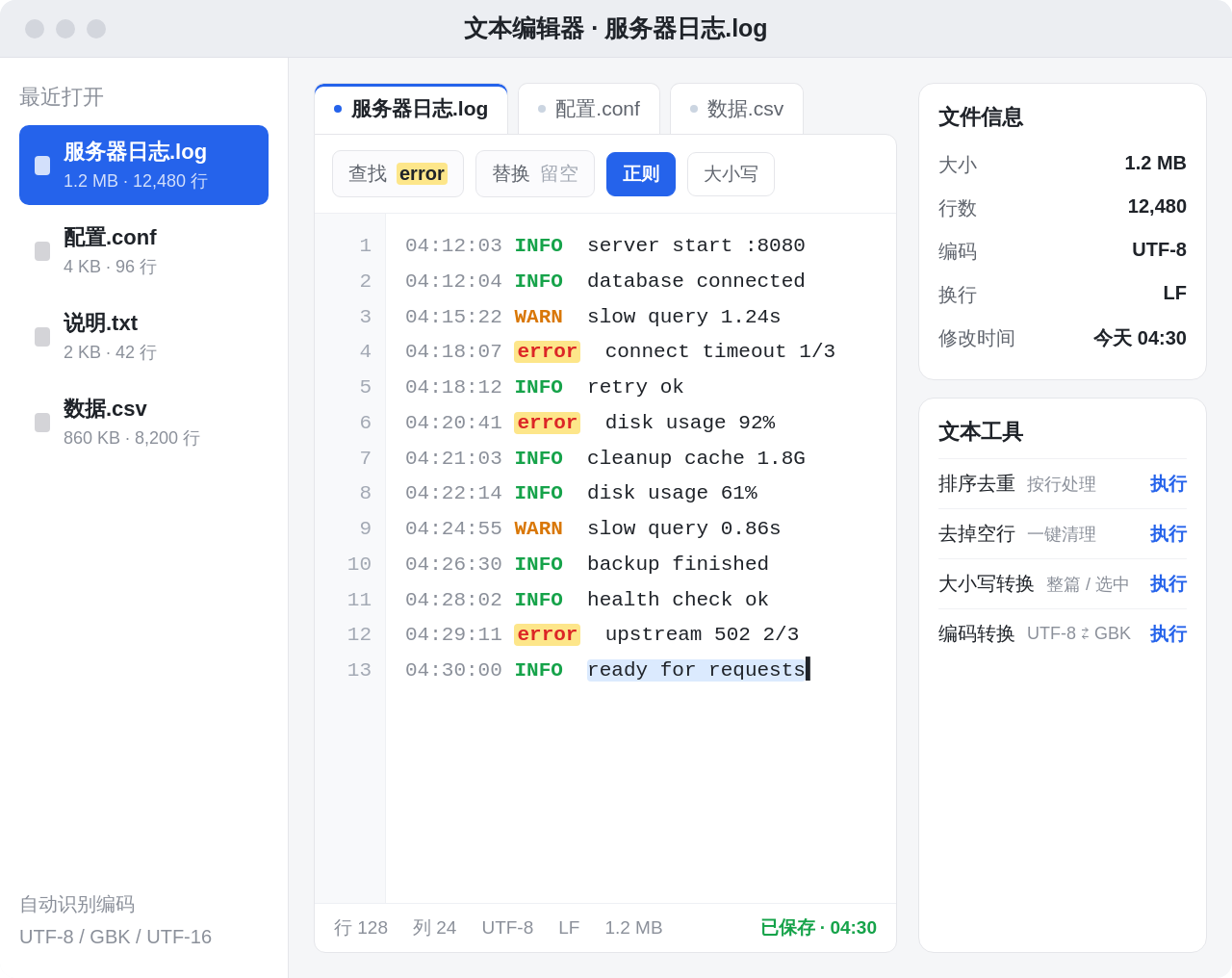Click 'UTF-8 / GBK / UTF-16' sidebar text

coord(115,938)
